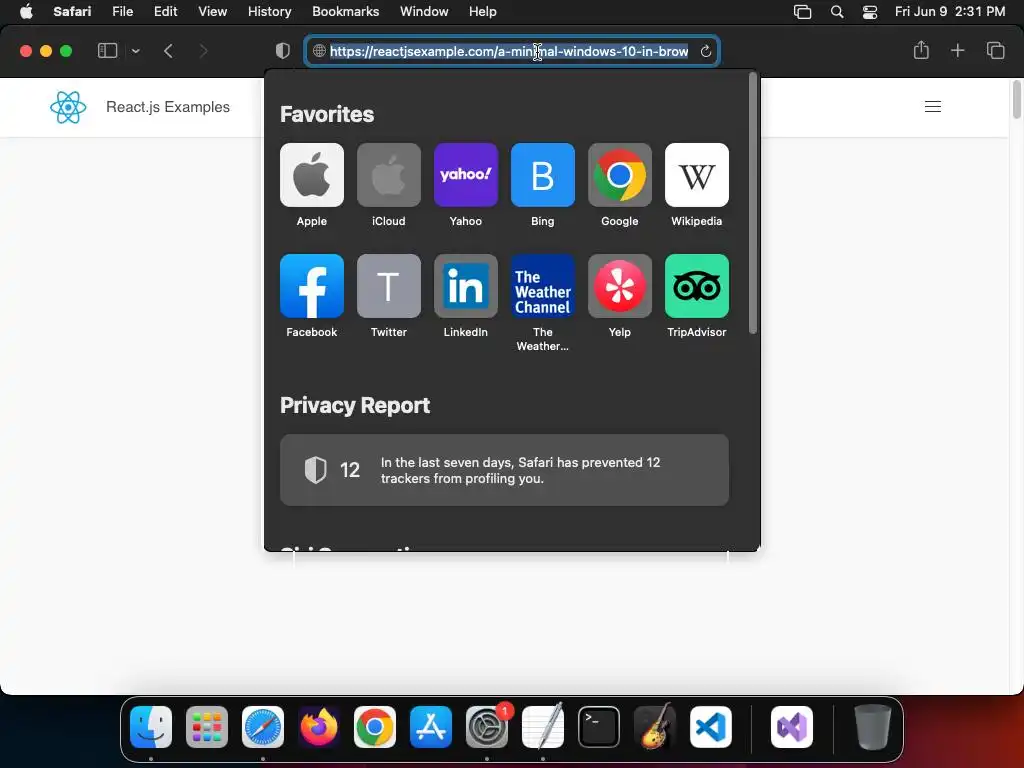Open the Edit menu
The width and height of the screenshot is (1024, 768).
pos(165,12)
